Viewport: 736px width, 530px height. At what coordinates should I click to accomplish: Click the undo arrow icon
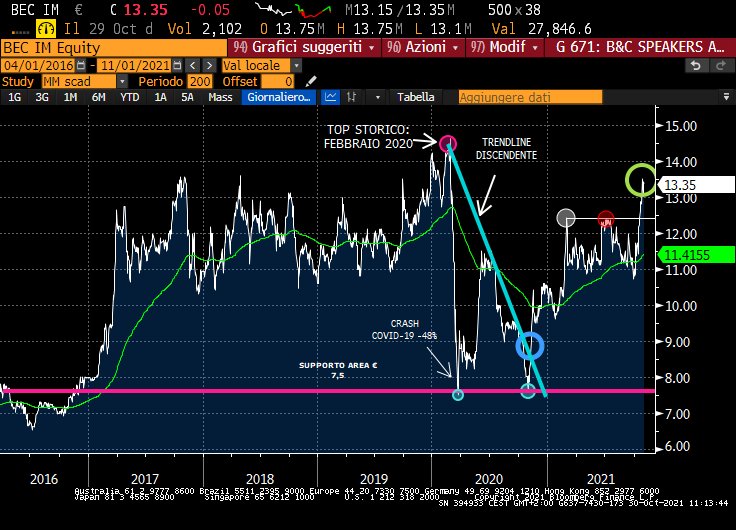click(x=696, y=65)
